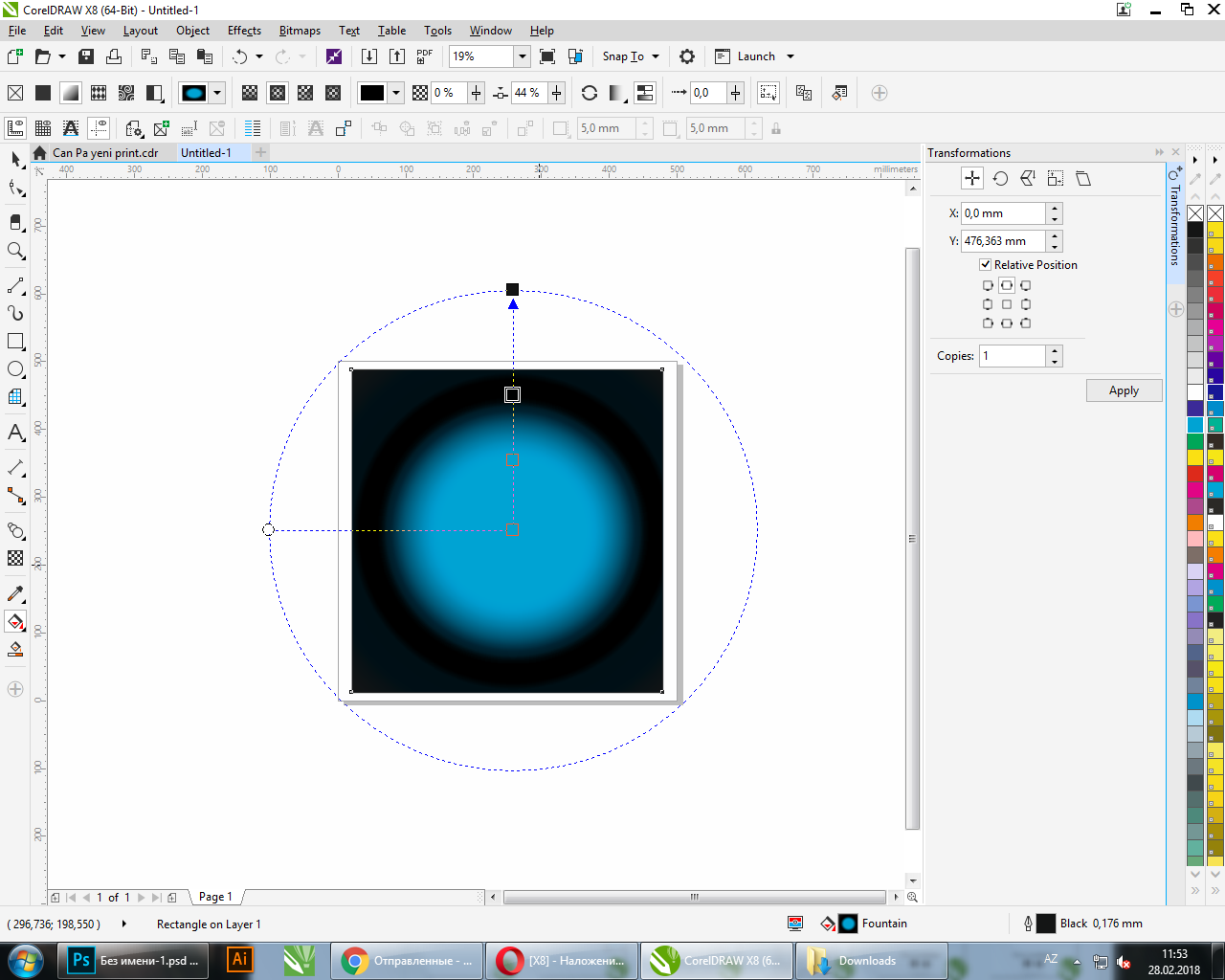Select the No fill option on property bar

click(15, 93)
